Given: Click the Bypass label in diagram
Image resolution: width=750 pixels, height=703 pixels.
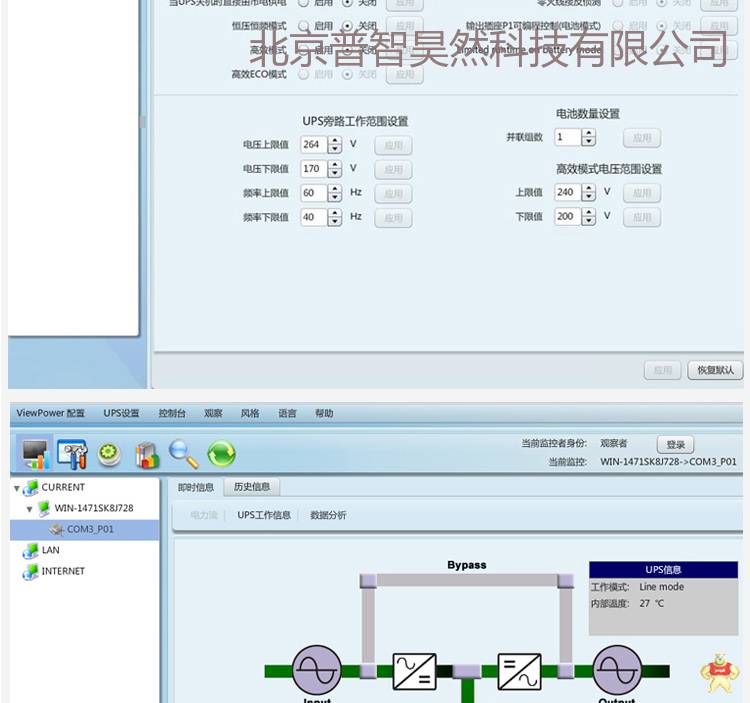Looking at the screenshot, I should [x=466, y=565].
